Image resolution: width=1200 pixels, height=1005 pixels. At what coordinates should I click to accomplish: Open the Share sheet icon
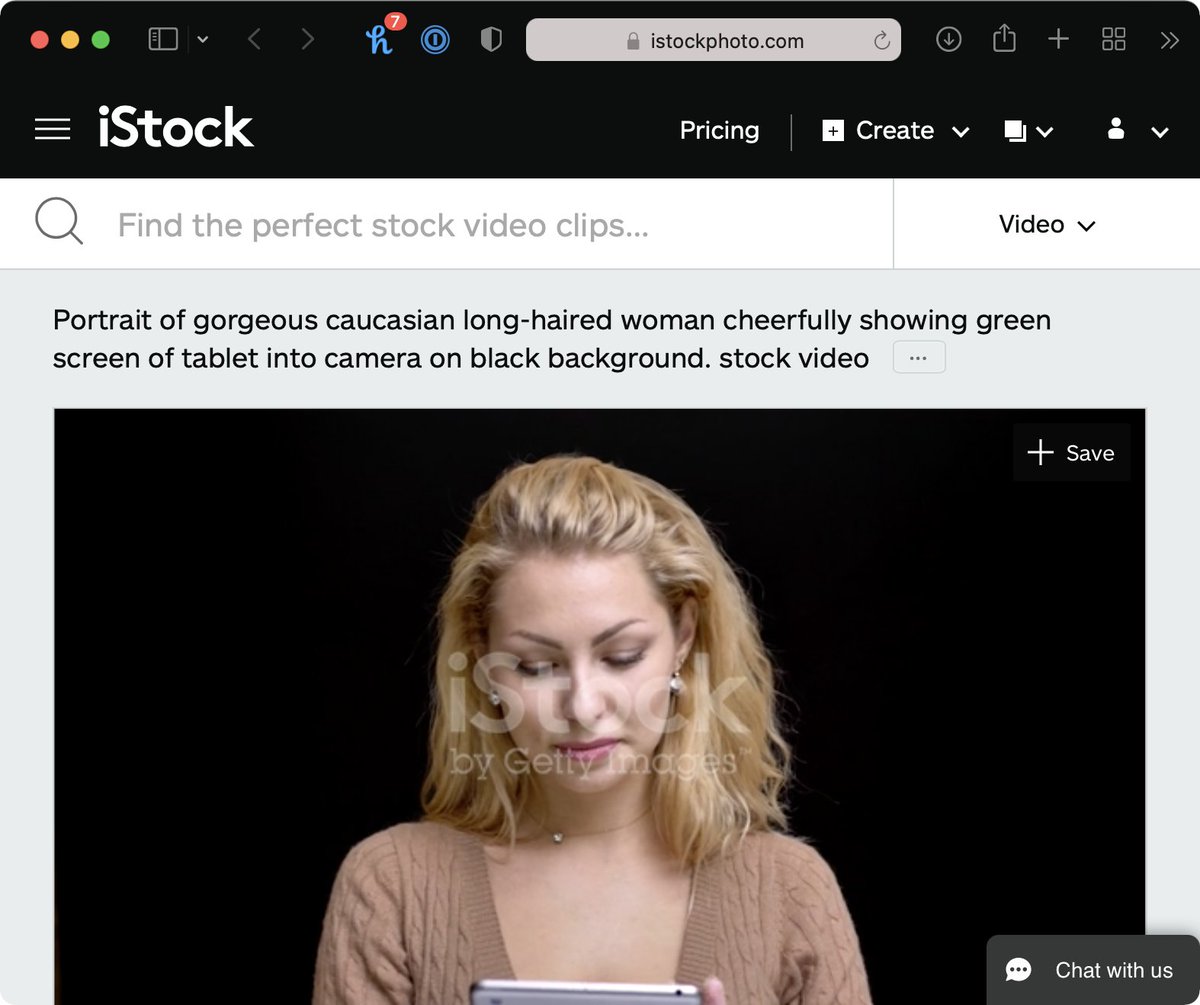click(1004, 38)
